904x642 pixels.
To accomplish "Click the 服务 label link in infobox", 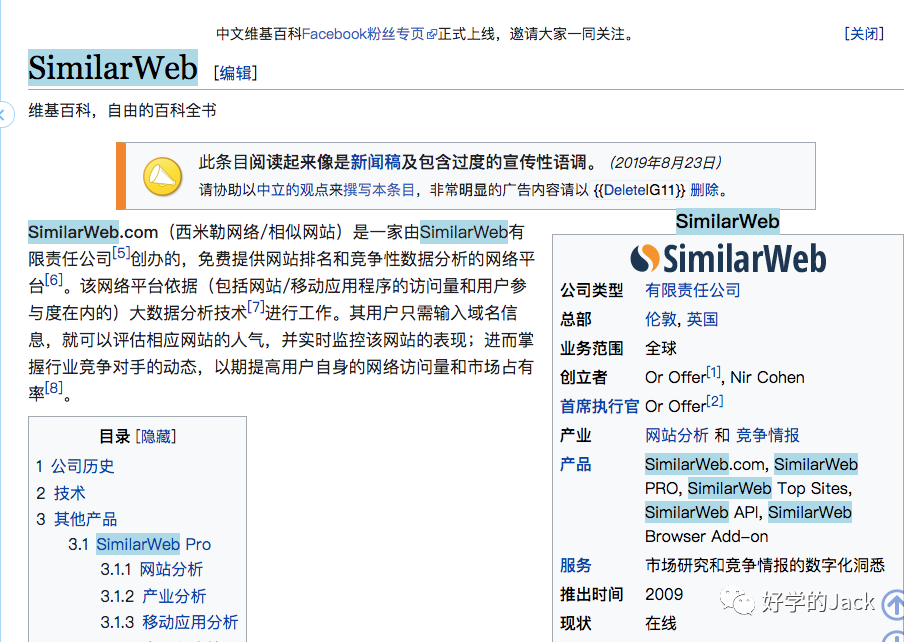I will tap(575, 565).
